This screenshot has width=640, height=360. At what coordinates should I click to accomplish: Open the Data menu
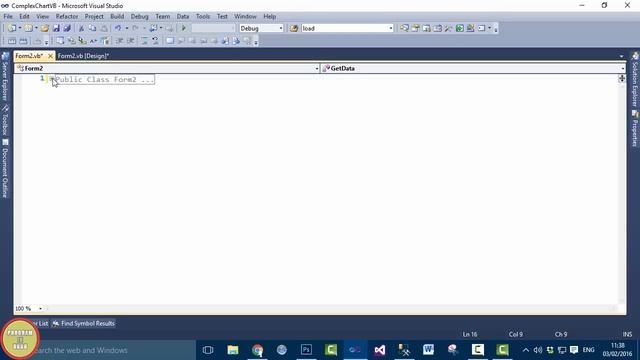click(x=182, y=16)
